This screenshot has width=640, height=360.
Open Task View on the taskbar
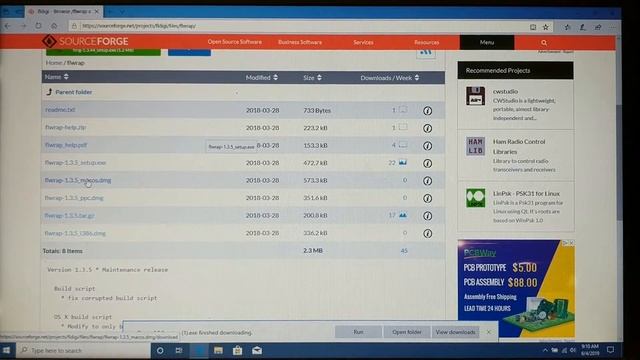click(179, 351)
